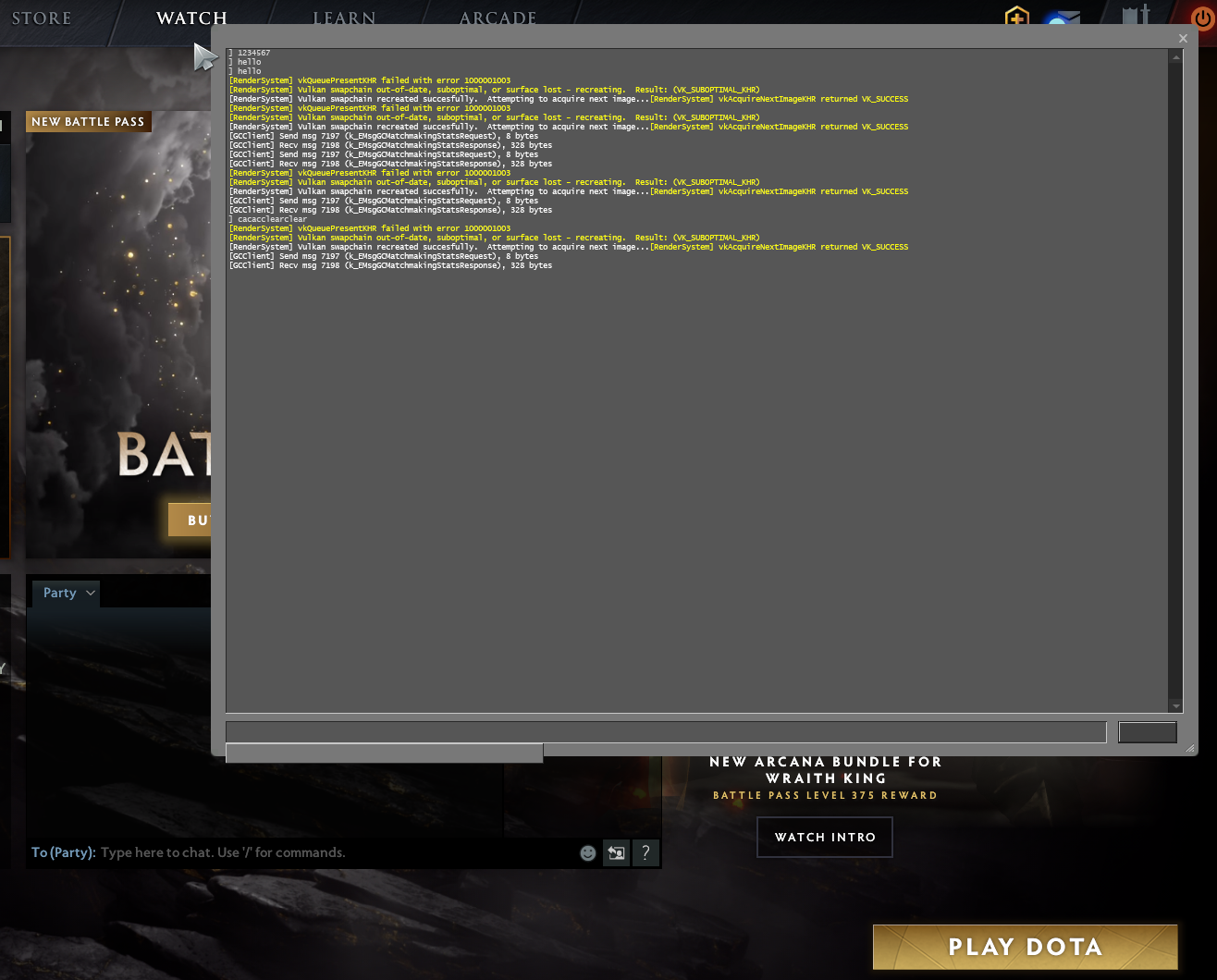Click 'BATTLE PASS LEVEL 375 REWARD' text
The width and height of the screenshot is (1217, 980).
tap(825, 795)
